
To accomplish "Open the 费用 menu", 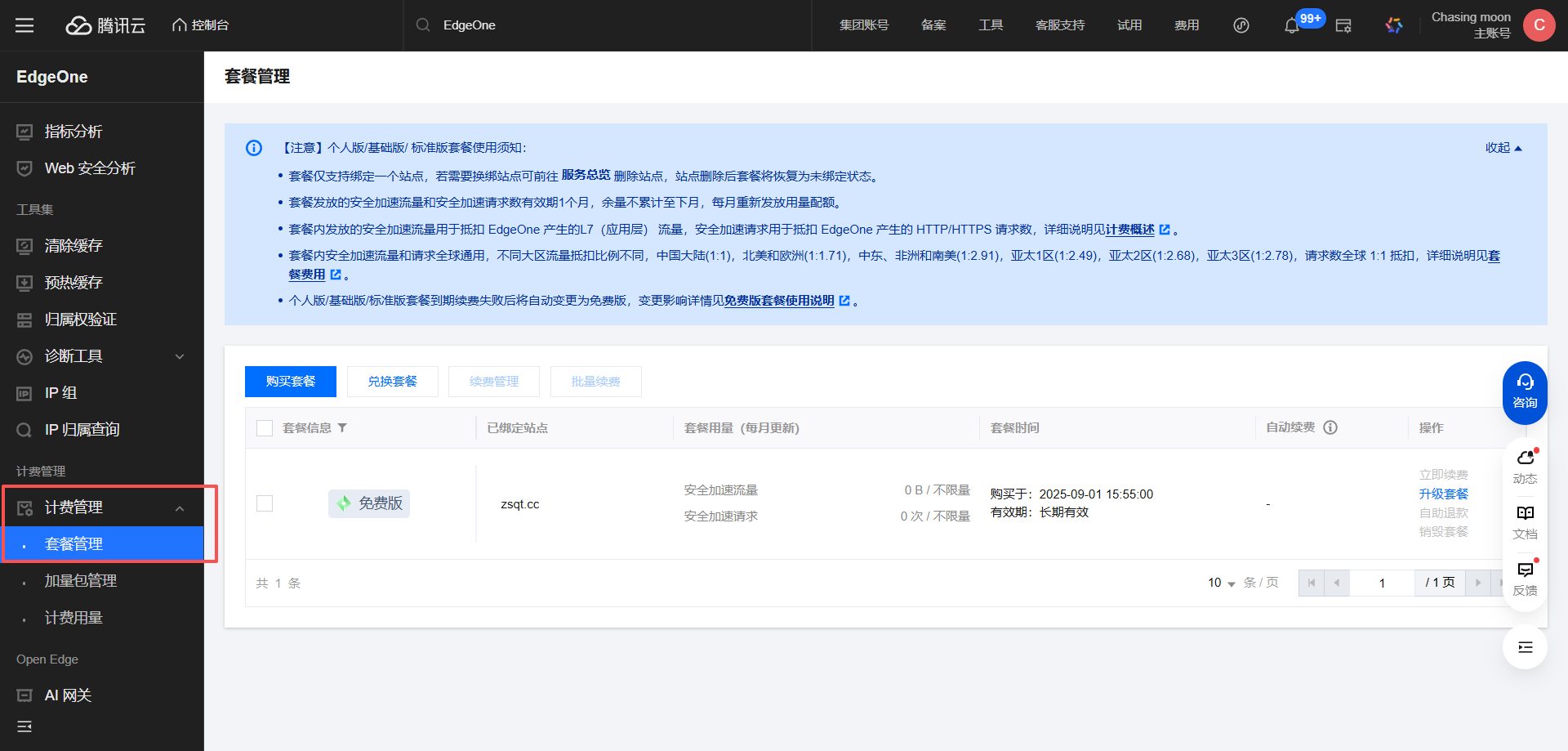I will tap(1187, 25).
